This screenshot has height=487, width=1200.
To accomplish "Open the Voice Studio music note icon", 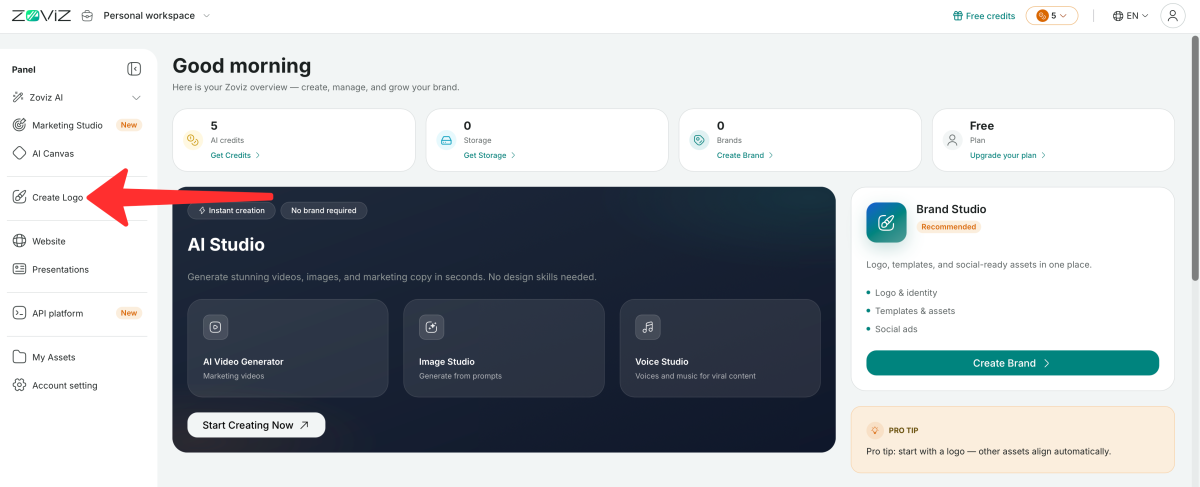I will point(648,327).
